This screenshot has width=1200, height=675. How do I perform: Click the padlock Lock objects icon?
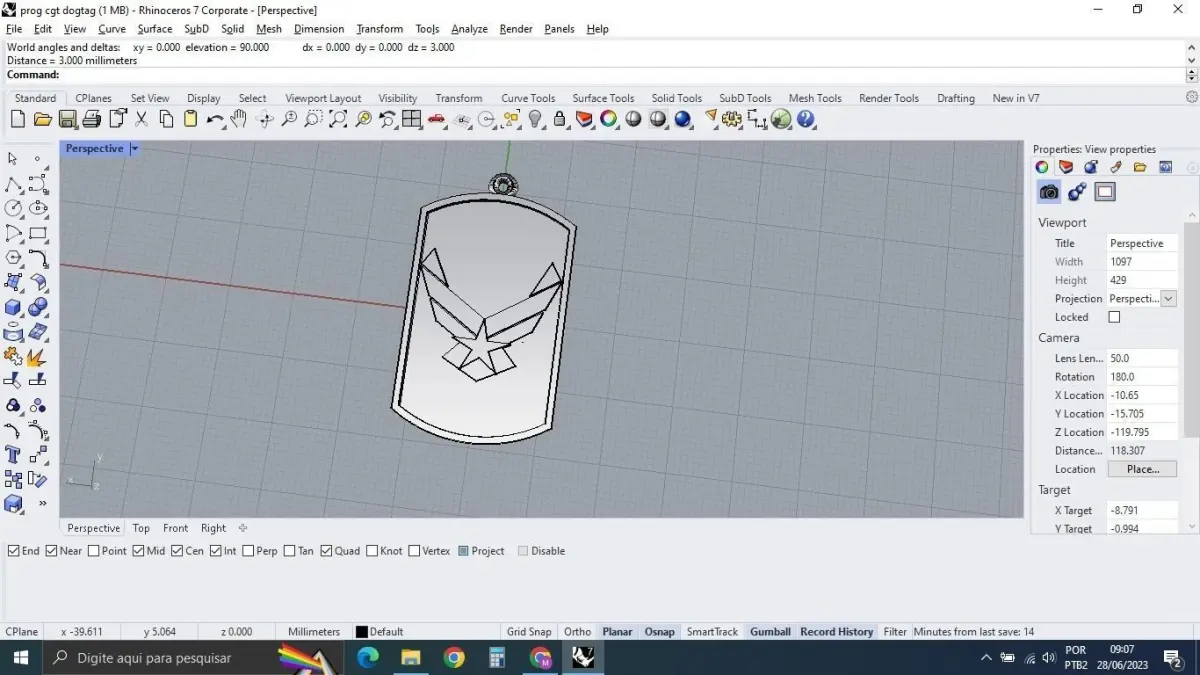559,119
